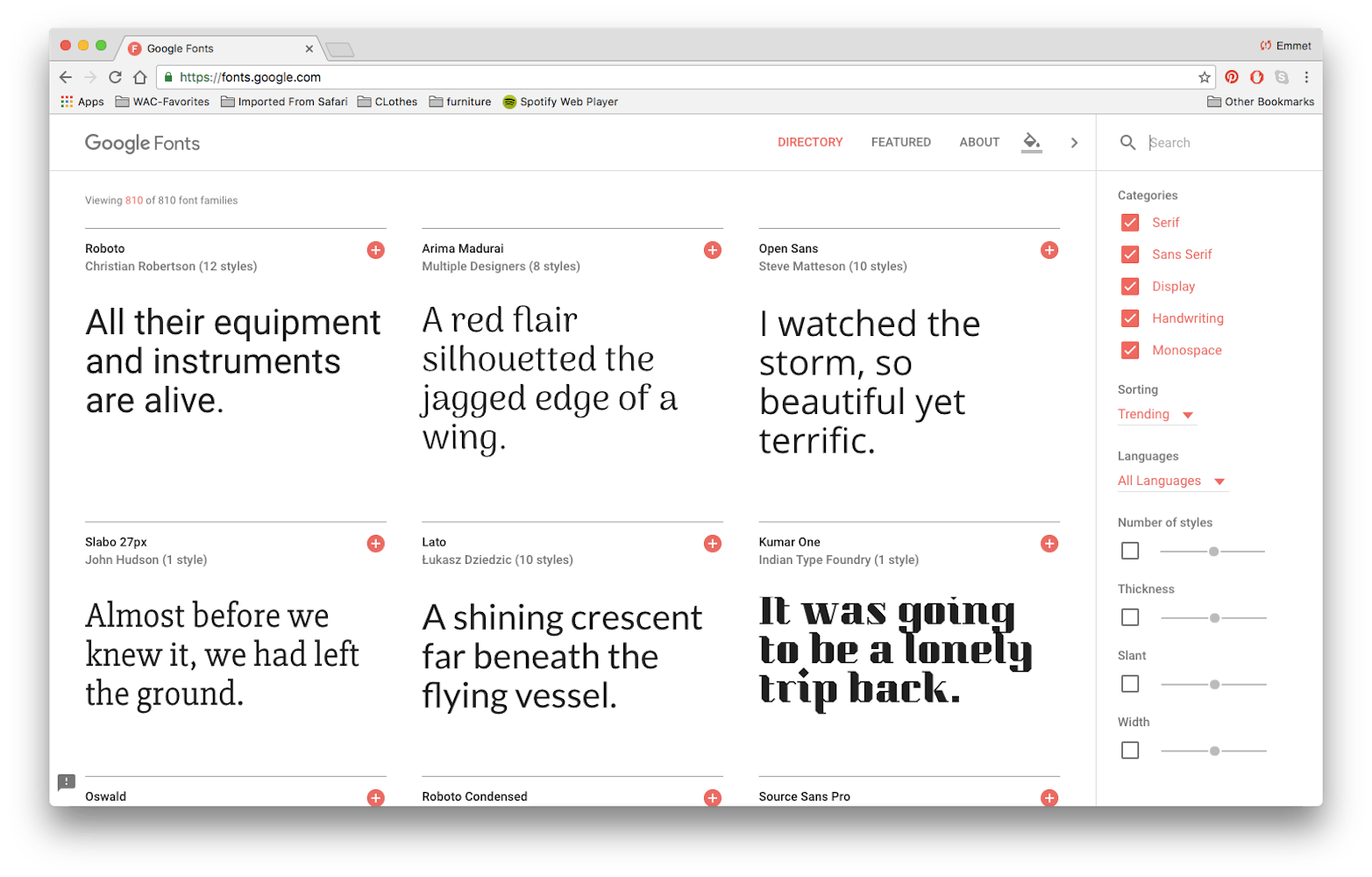Viewport: 1372px width, 877px height.
Task: Expand the All Languages dropdown
Action: click(x=1170, y=481)
